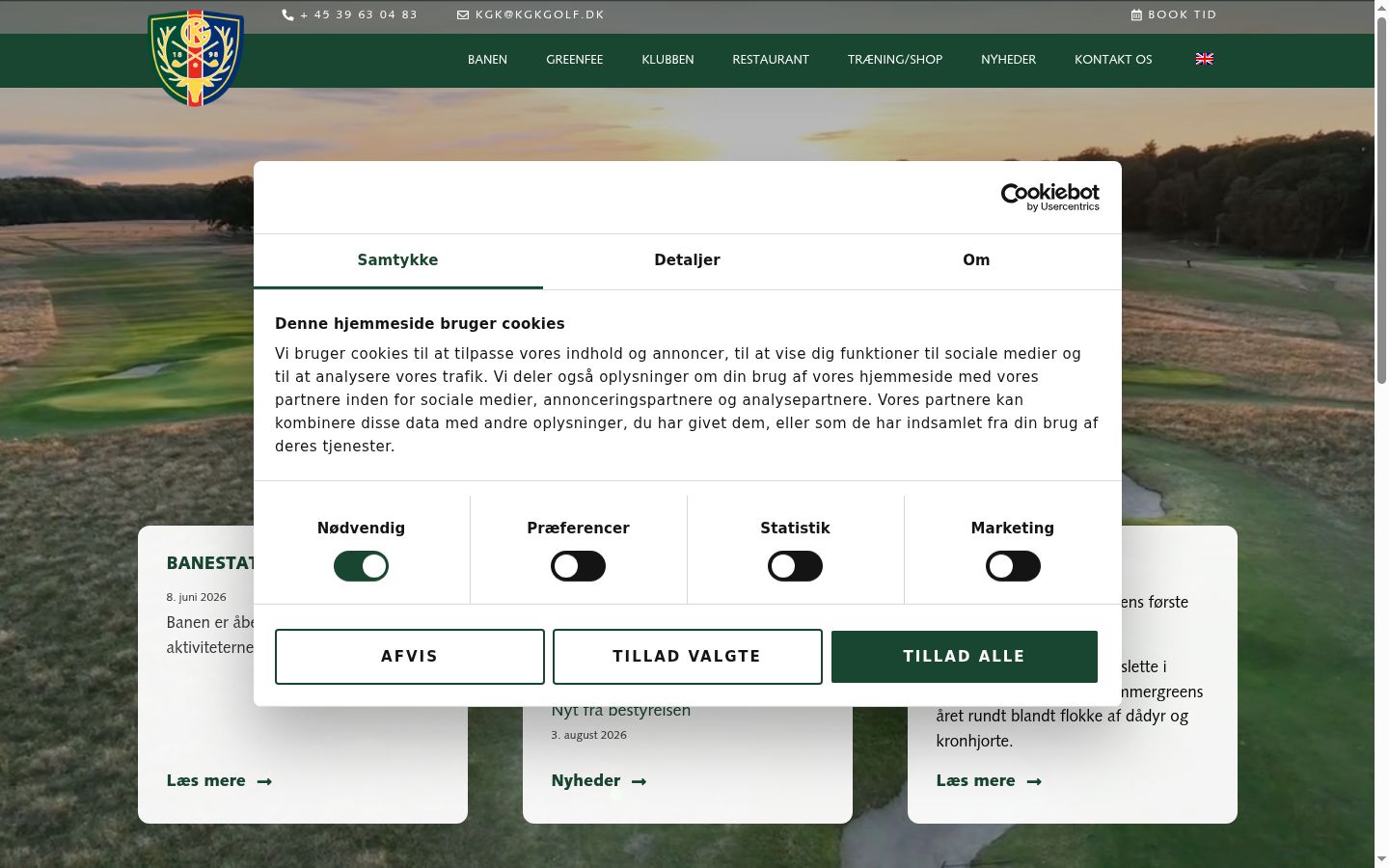Image resolution: width=1389 pixels, height=868 pixels.
Task: Reject cookies with the Afvis button
Action: (410, 657)
